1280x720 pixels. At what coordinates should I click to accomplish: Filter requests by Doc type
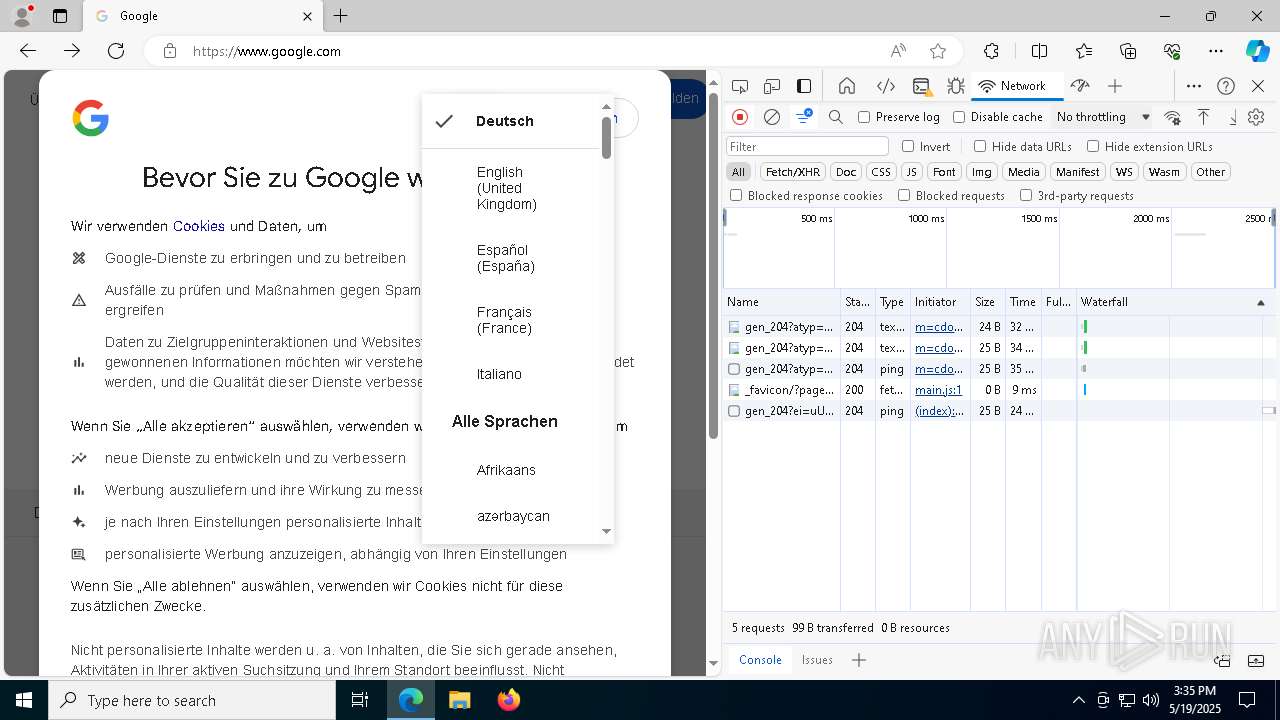[846, 172]
